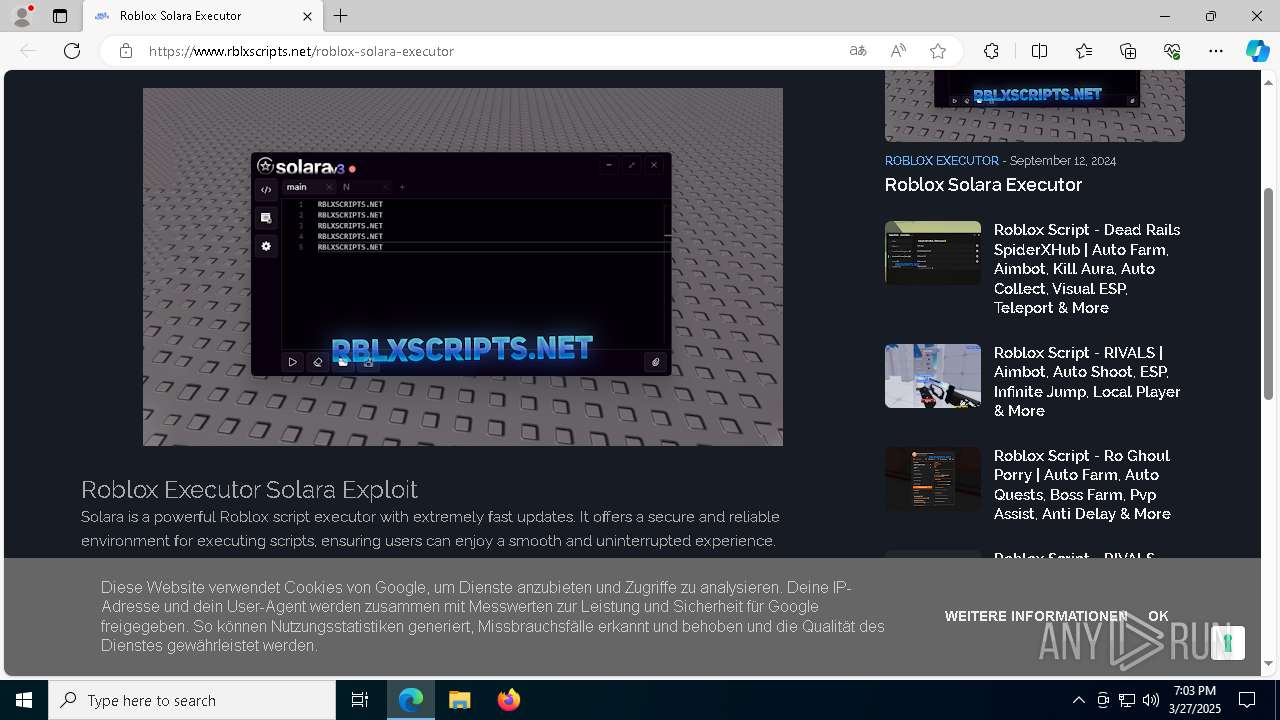Click the address bar URL field
This screenshot has width=1280, height=720.
[490, 51]
